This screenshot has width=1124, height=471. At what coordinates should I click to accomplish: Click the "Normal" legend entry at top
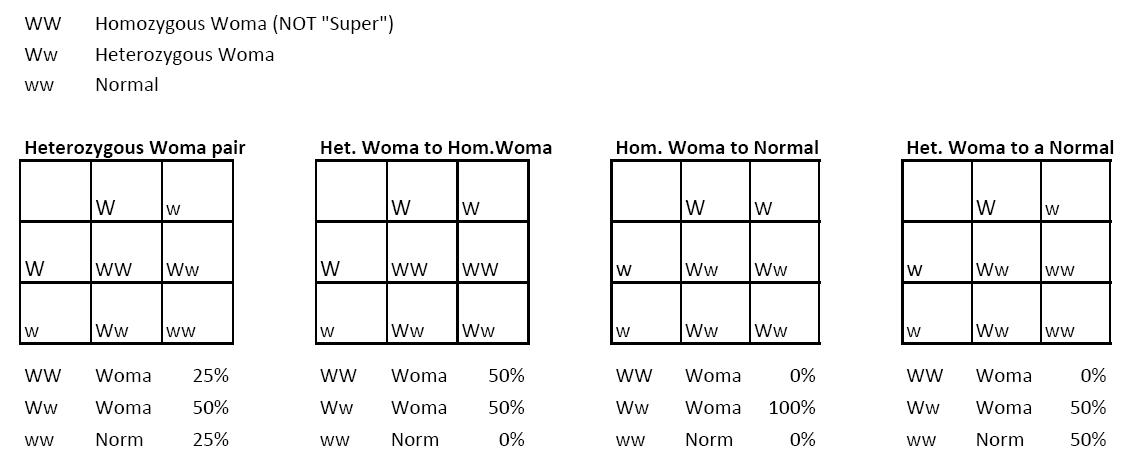126,85
